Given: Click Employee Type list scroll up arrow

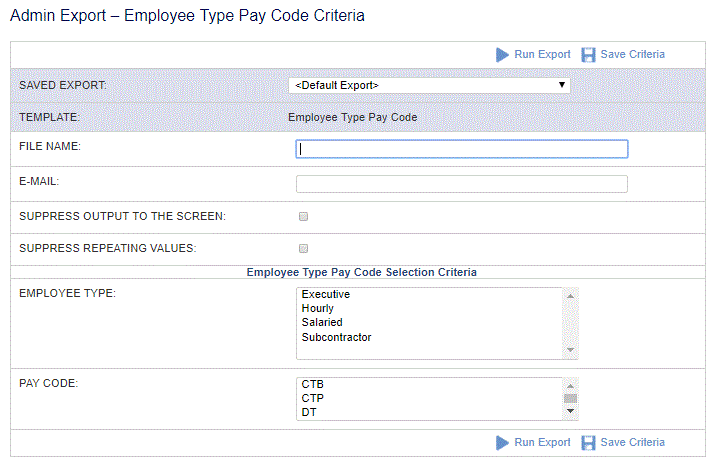Looking at the screenshot, I should [x=570, y=296].
